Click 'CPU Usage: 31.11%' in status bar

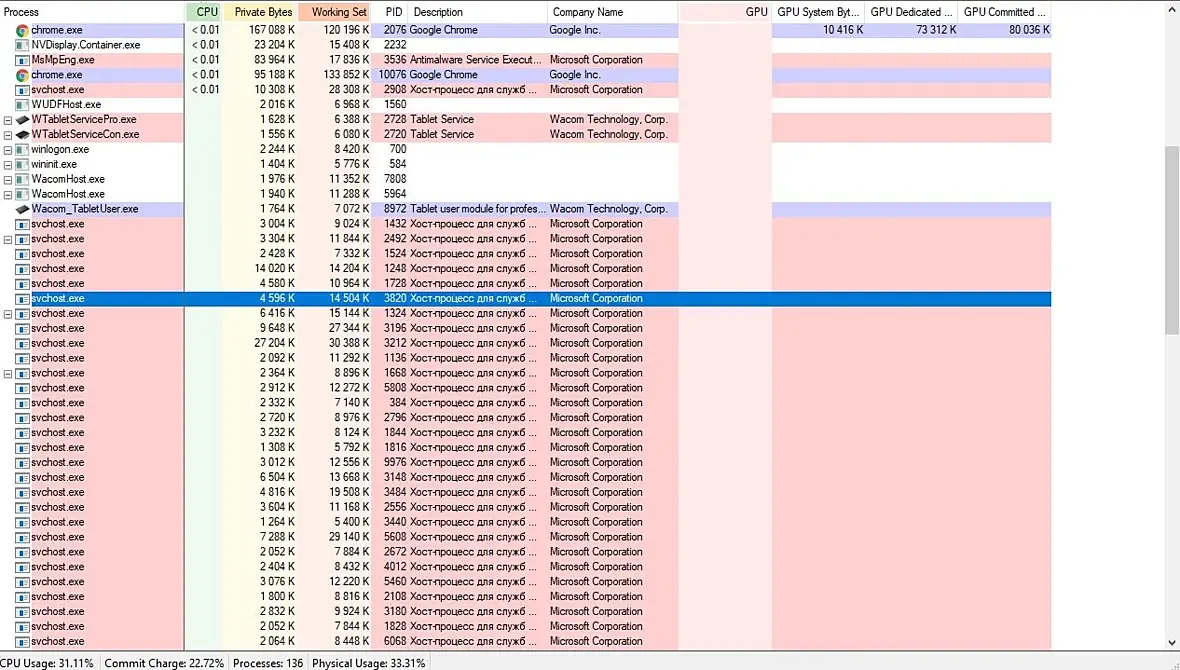click(x=47, y=663)
